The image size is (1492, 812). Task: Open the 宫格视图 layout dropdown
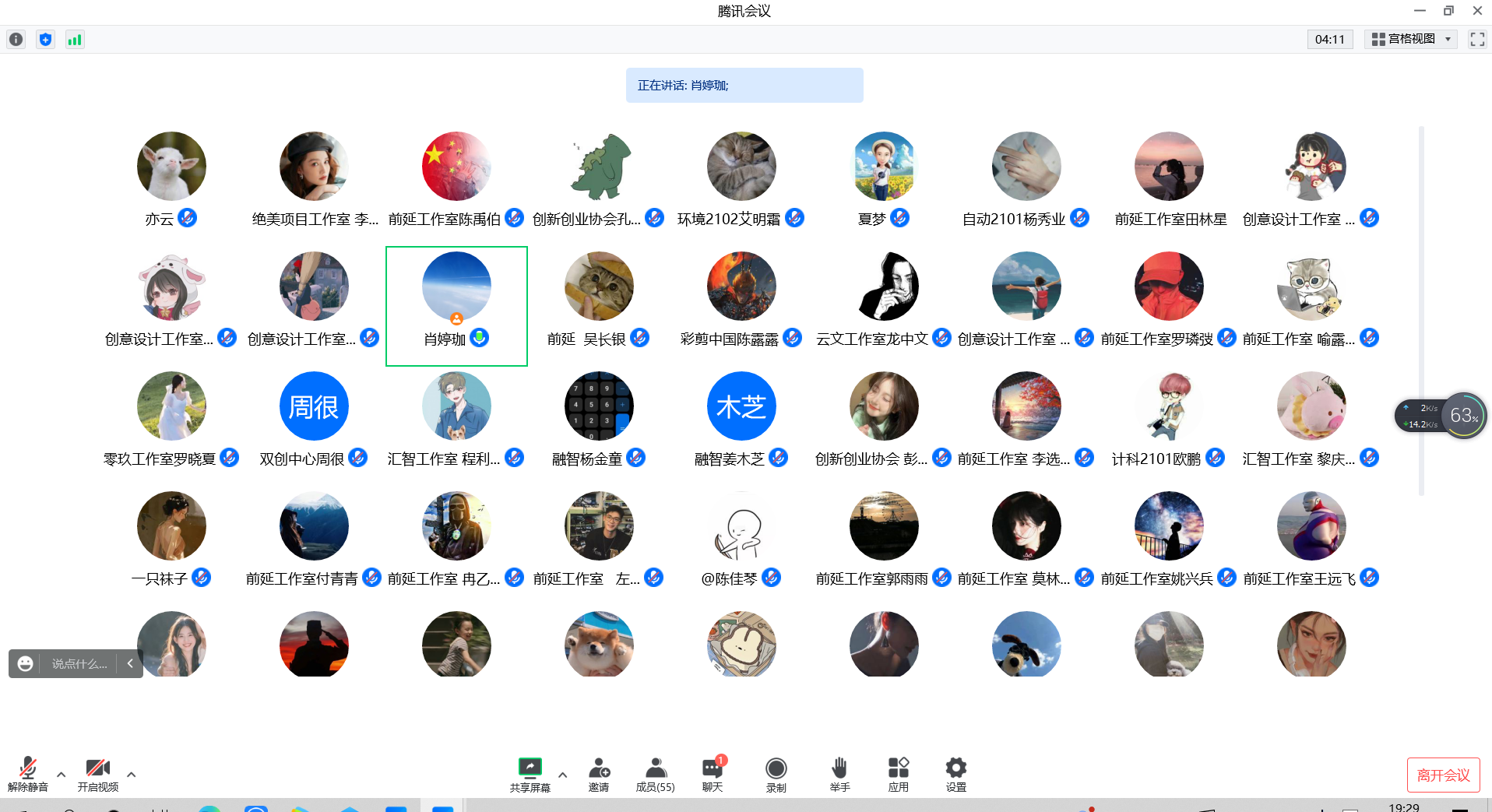pyautogui.click(x=1410, y=40)
